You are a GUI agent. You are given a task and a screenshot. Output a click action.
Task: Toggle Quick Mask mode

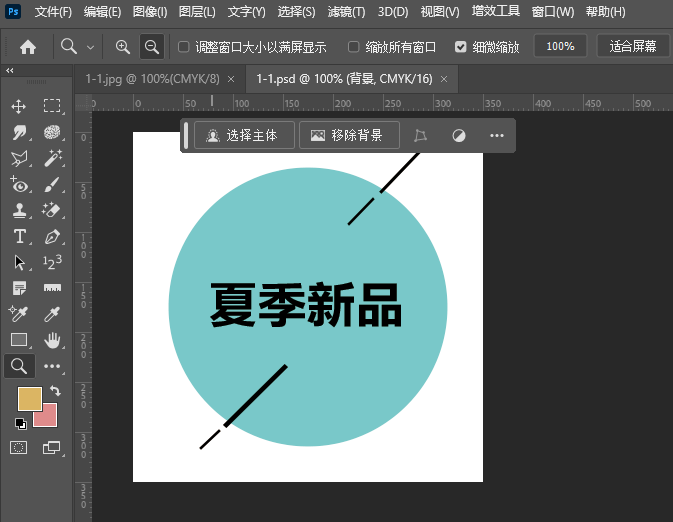coord(18,448)
